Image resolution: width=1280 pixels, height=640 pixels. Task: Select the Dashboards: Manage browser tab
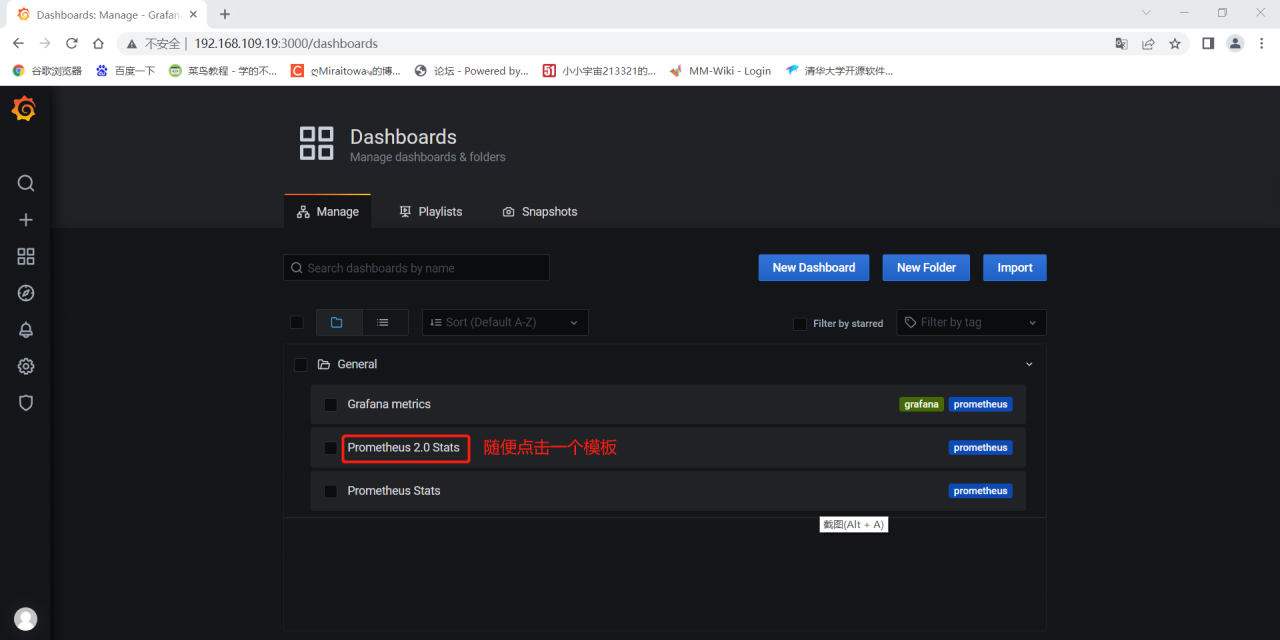click(106, 15)
